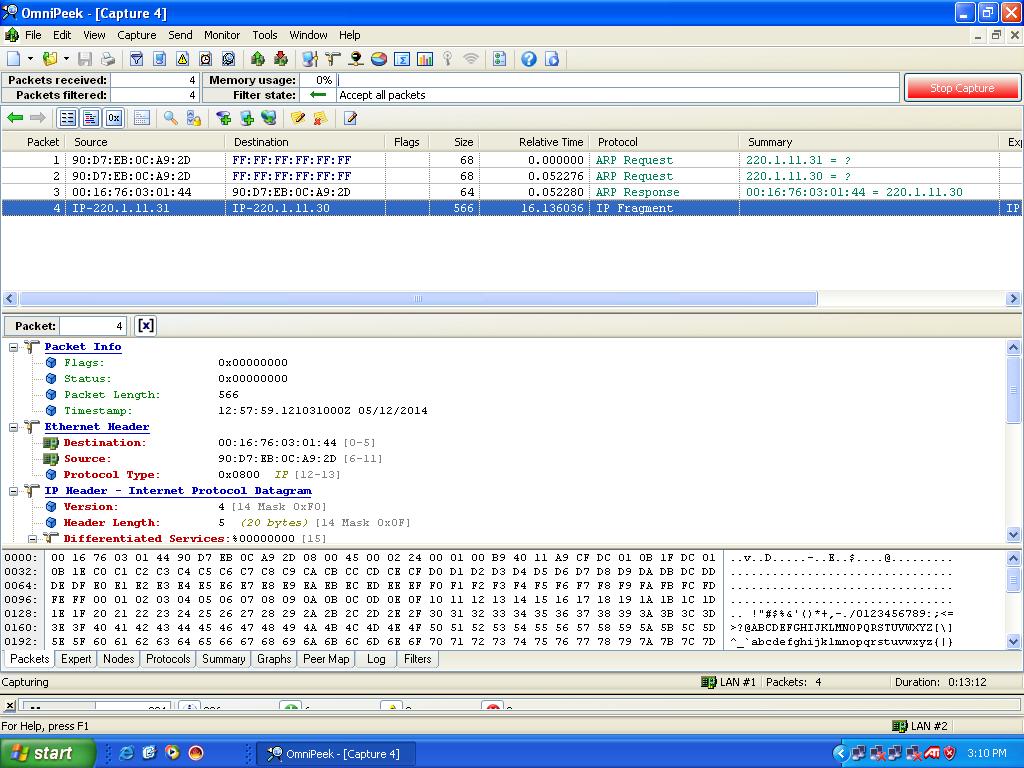Sort by the Relative Time column header
The image size is (1024, 768).
tap(534, 142)
